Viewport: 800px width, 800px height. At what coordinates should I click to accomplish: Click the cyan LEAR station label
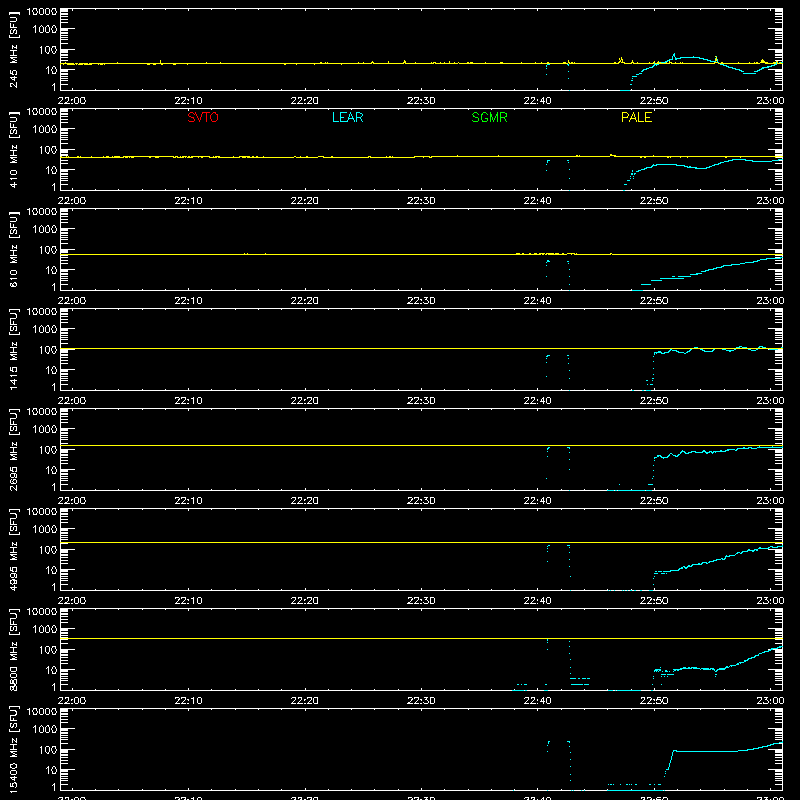click(x=347, y=117)
